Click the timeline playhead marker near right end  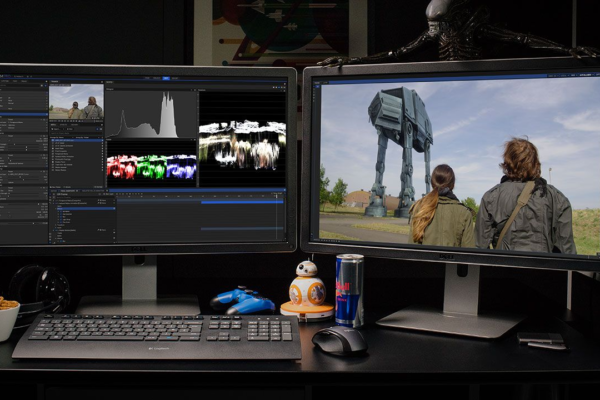point(277,196)
